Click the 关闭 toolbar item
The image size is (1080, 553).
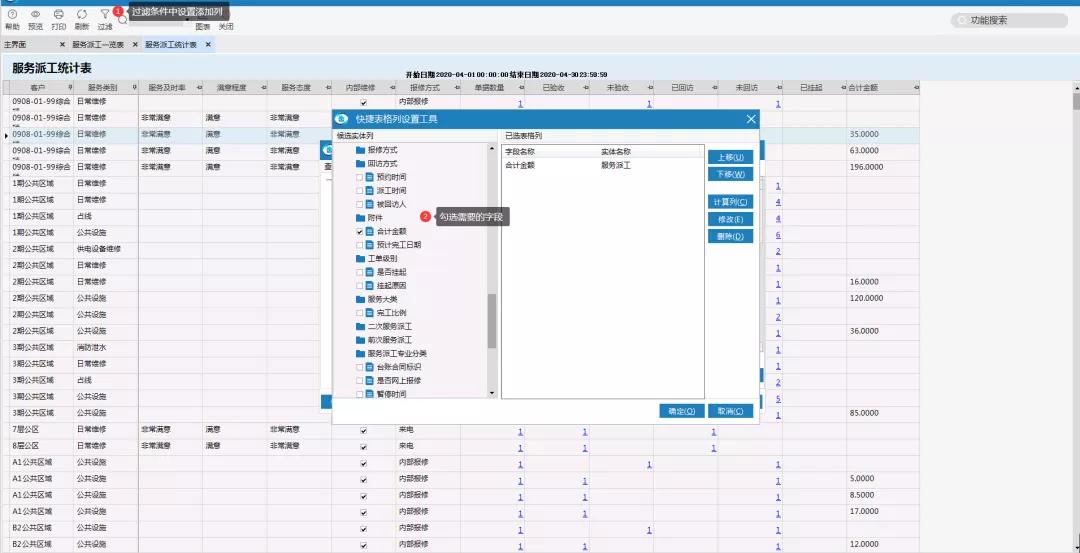(x=226, y=27)
